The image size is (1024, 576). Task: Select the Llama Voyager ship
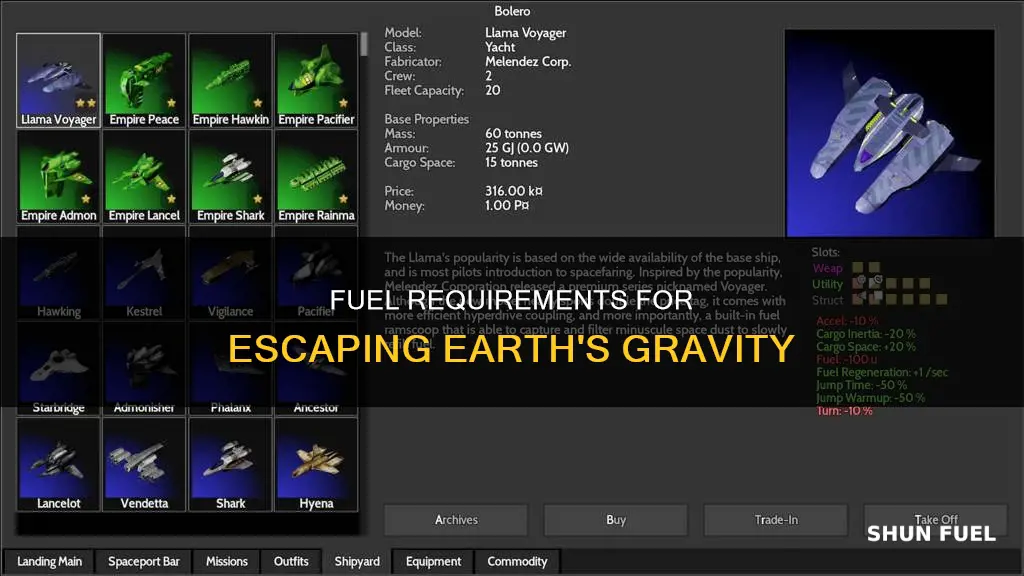[x=59, y=80]
